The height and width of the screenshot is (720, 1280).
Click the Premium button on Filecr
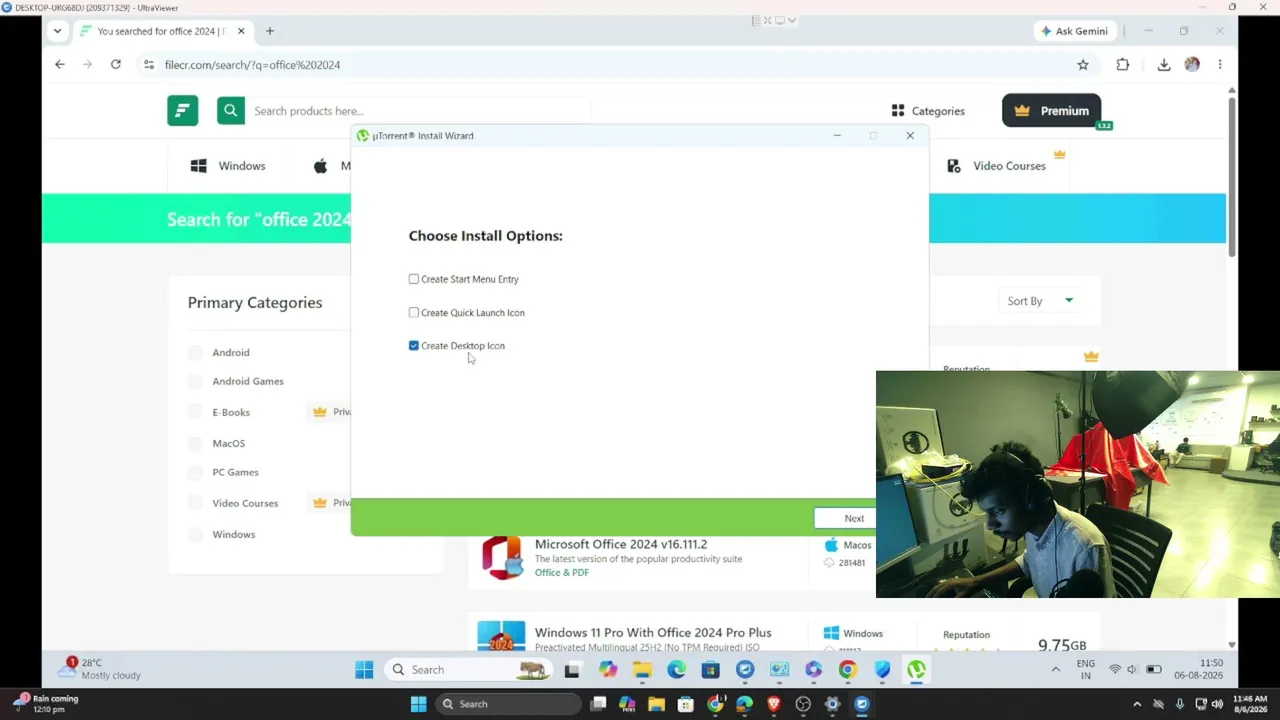(1052, 111)
